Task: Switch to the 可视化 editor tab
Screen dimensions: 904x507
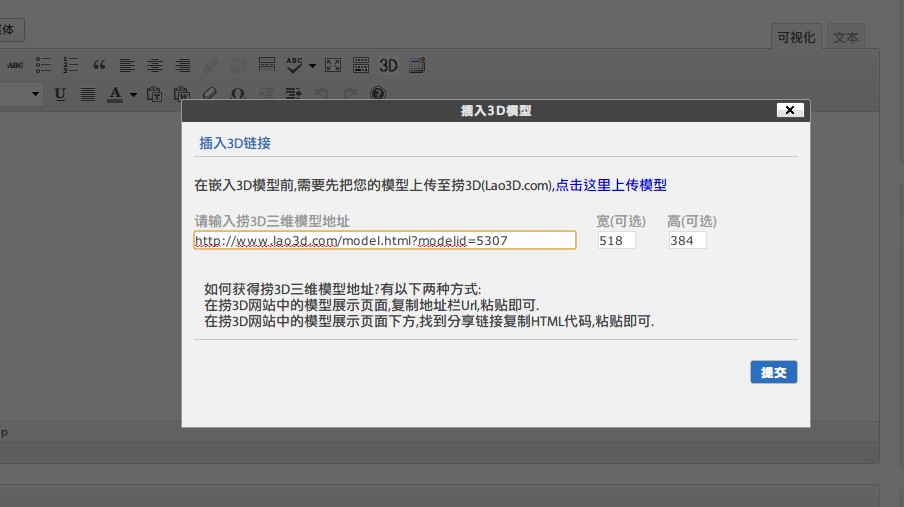Action: tap(796, 37)
